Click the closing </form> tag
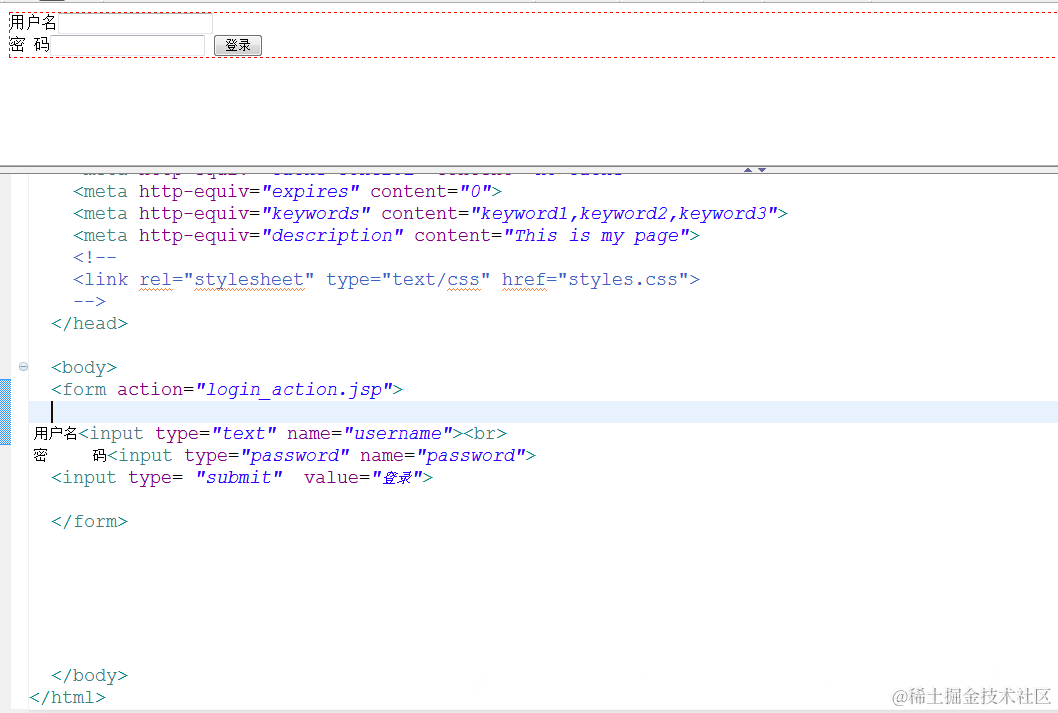Image resolution: width=1058 pixels, height=713 pixels. pos(89,521)
